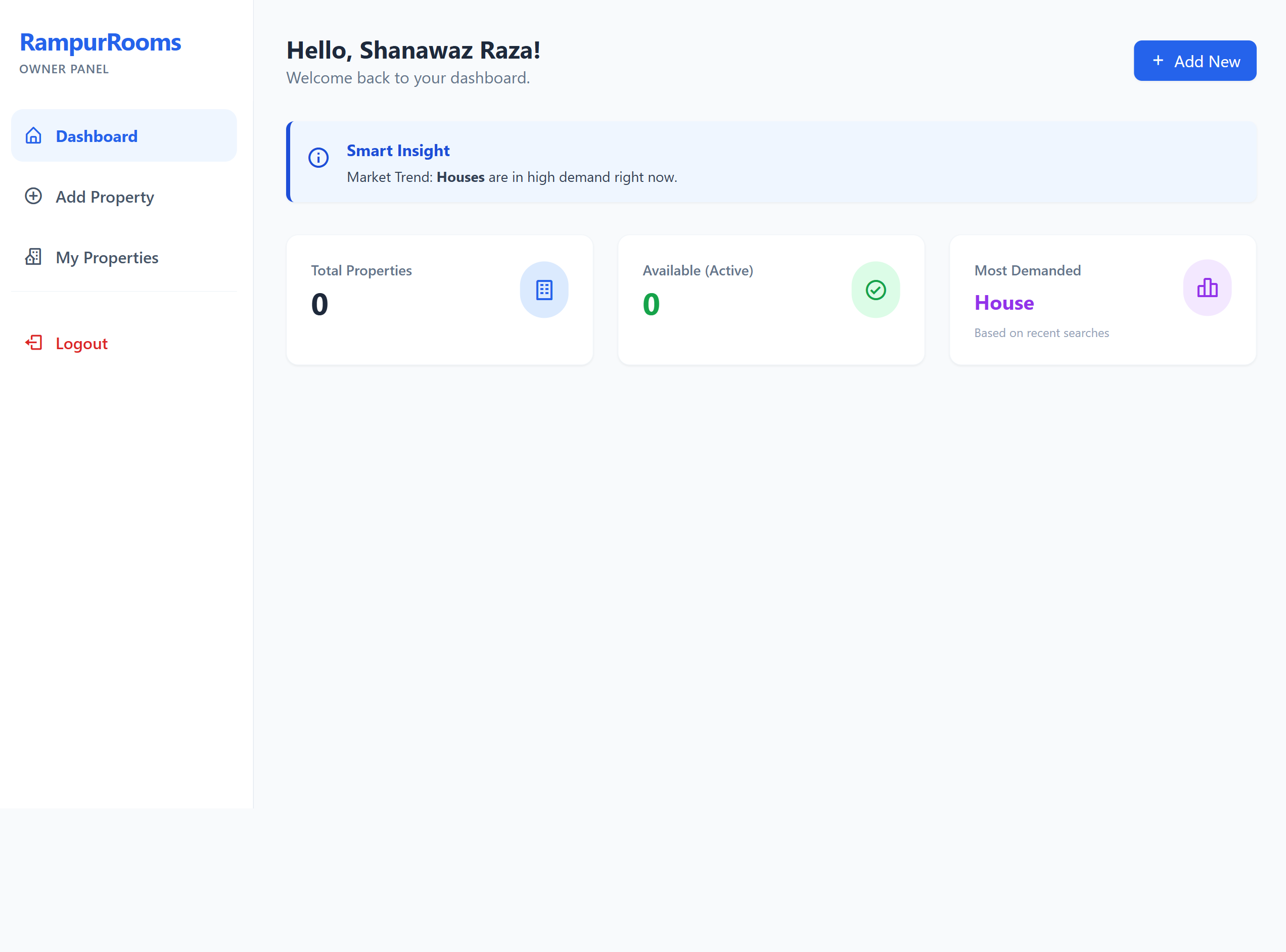Click the OWNER PANEL label

pyautogui.click(x=63, y=69)
